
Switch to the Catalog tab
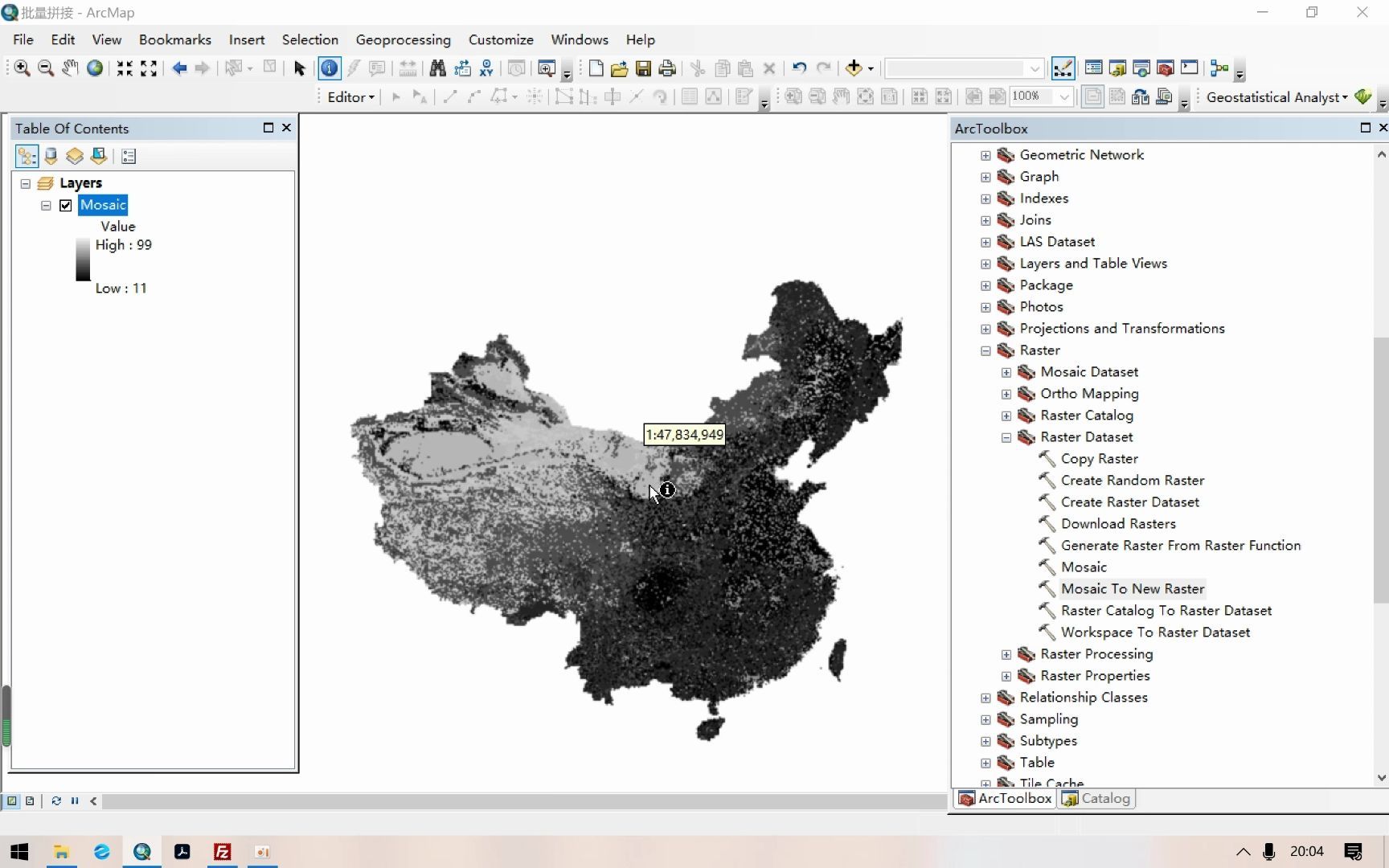pos(1096,798)
